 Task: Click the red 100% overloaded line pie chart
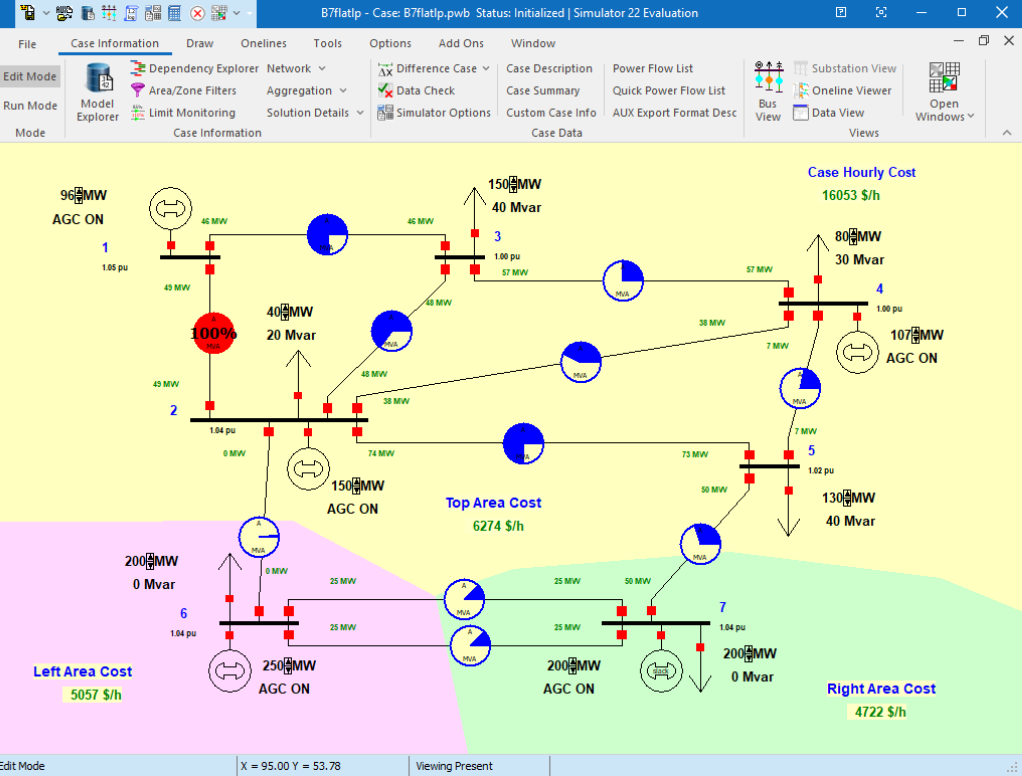pyautogui.click(x=210, y=333)
